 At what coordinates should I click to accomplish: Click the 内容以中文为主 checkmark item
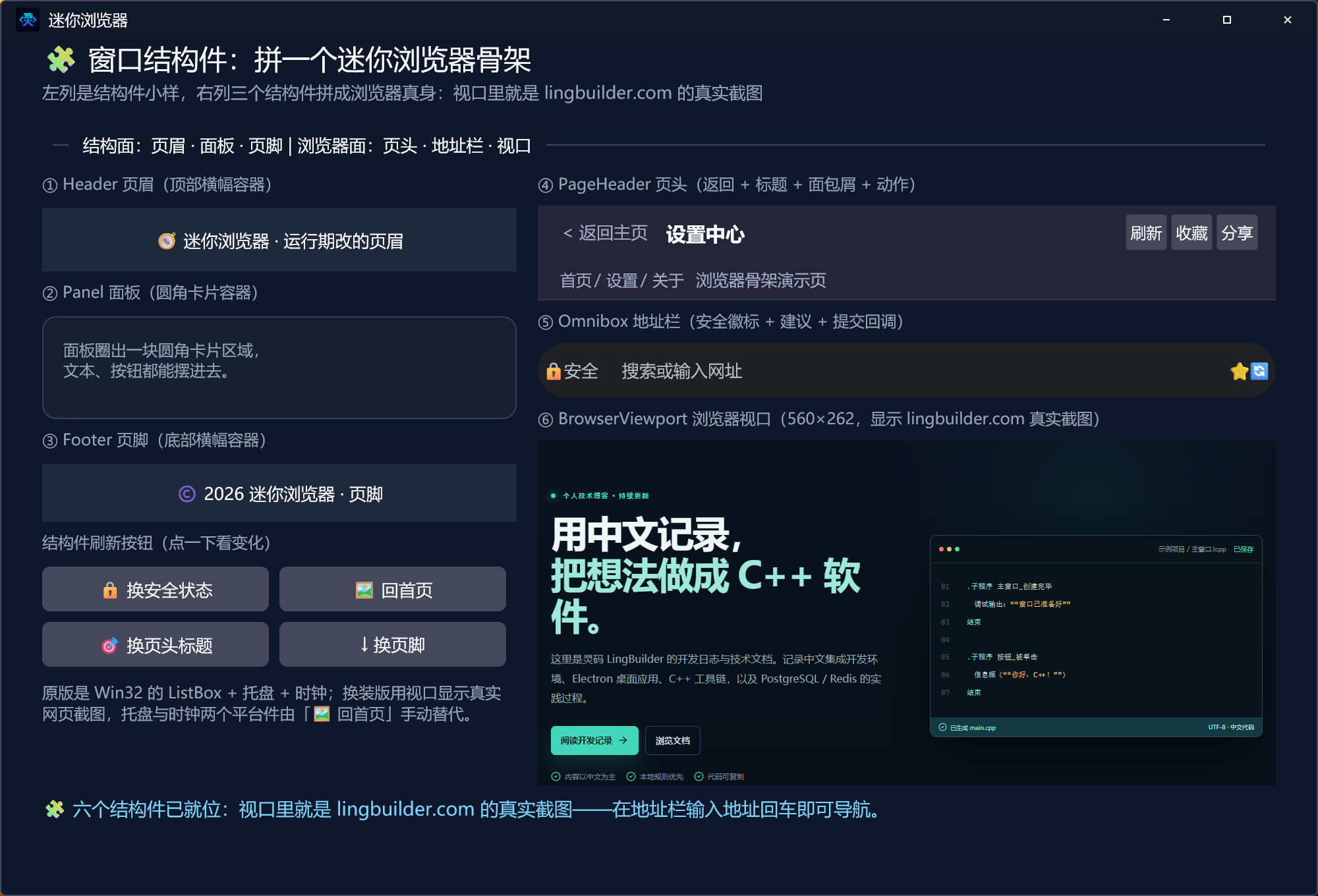[x=583, y=777]
